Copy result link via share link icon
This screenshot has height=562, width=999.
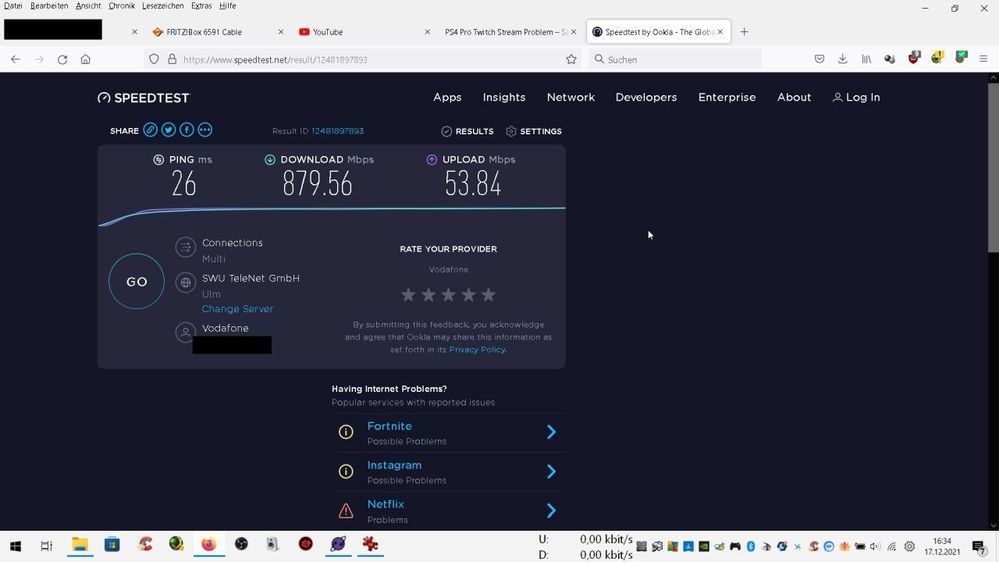pos(150,130)
